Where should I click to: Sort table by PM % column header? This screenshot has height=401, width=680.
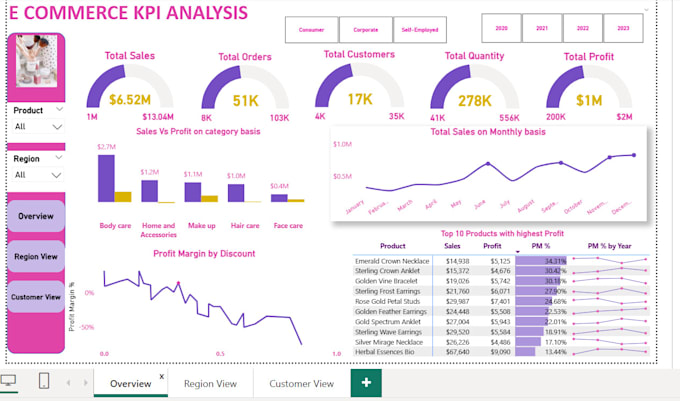[541, 246]
